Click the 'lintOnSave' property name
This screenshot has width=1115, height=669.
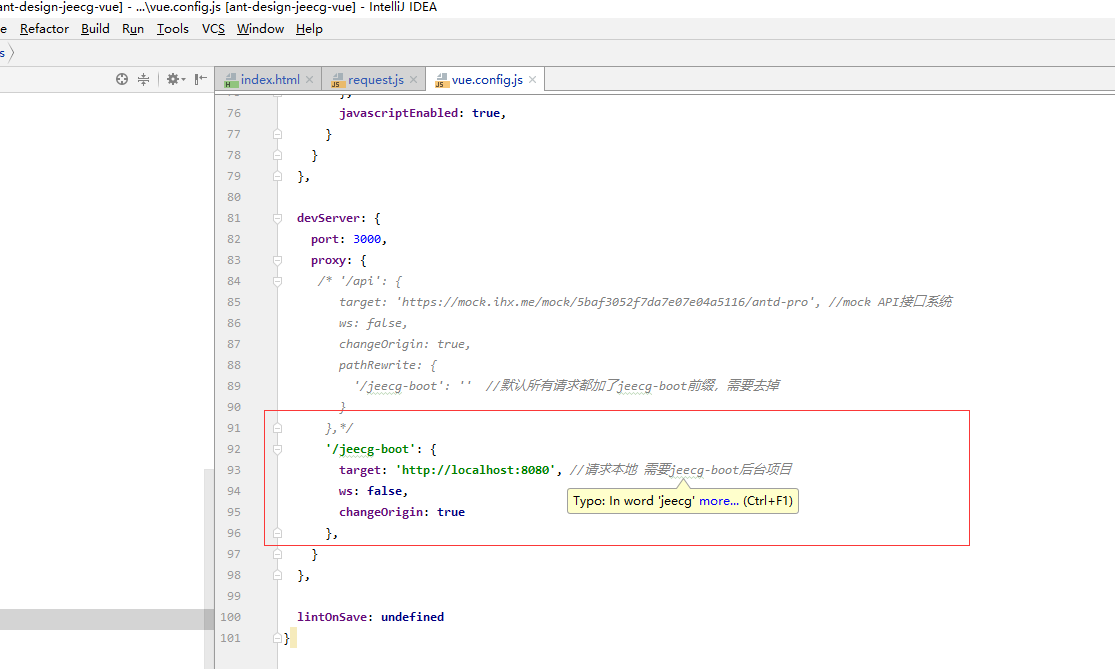tap(331, 617)
